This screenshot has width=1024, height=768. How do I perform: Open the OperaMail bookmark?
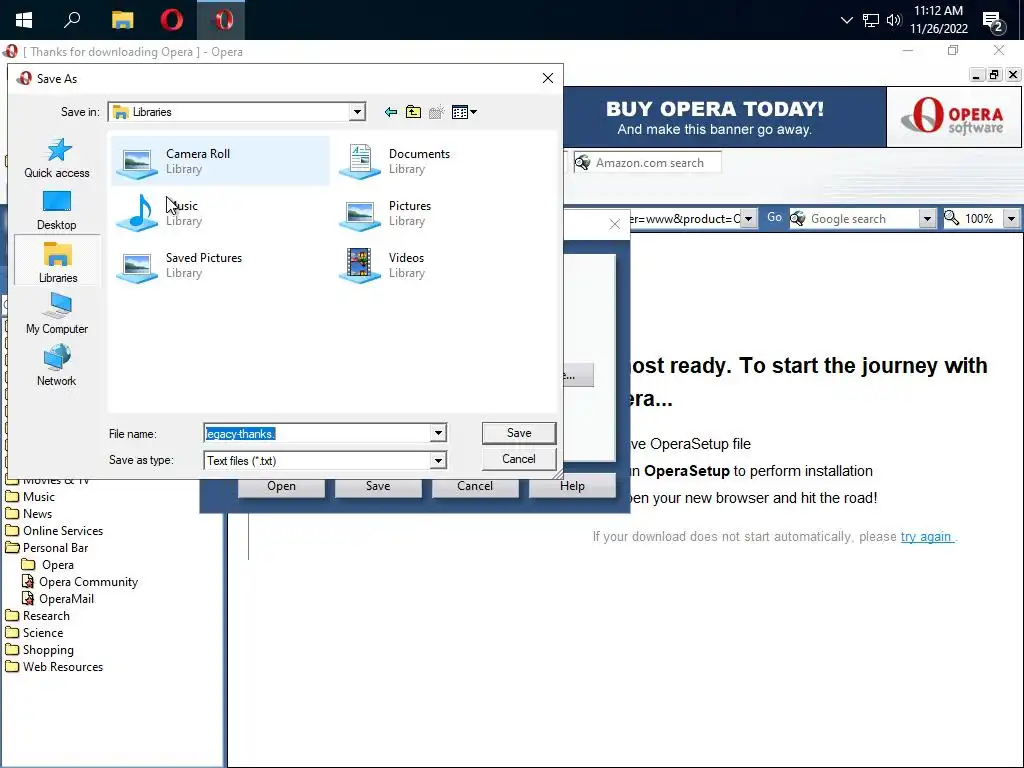pos(58,599)
